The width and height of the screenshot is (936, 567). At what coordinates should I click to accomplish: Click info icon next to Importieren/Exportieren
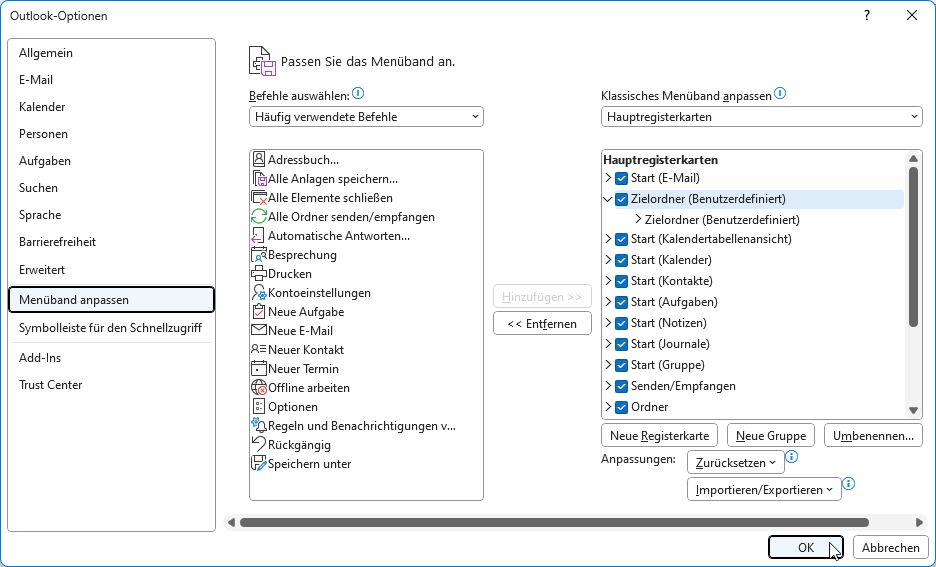point(848,483)
